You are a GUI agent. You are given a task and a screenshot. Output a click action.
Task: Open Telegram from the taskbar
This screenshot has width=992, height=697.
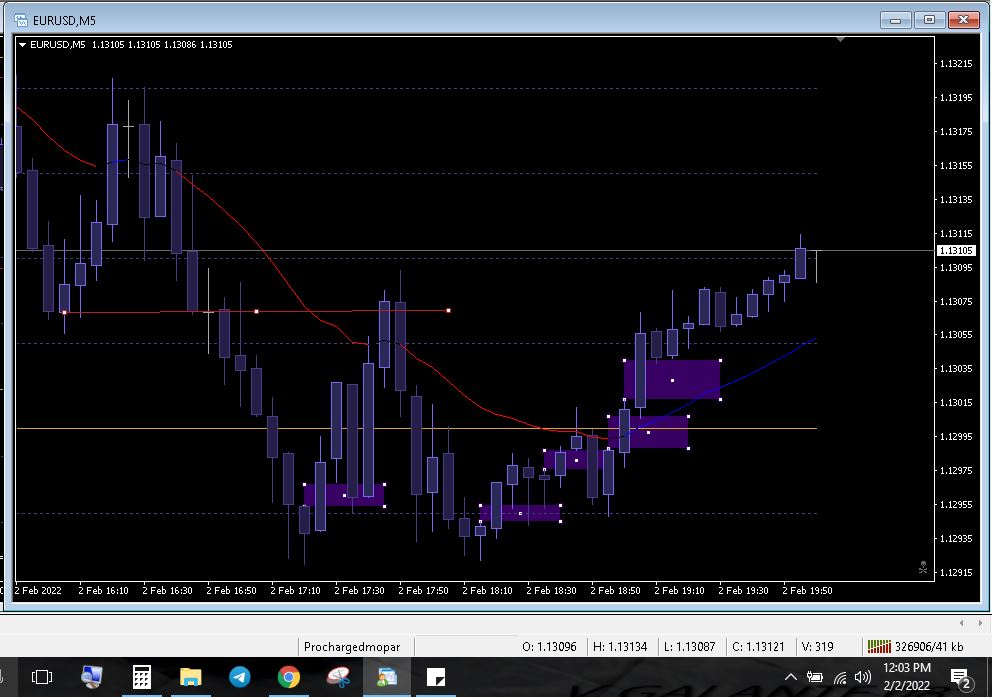[x=240, y=677]
